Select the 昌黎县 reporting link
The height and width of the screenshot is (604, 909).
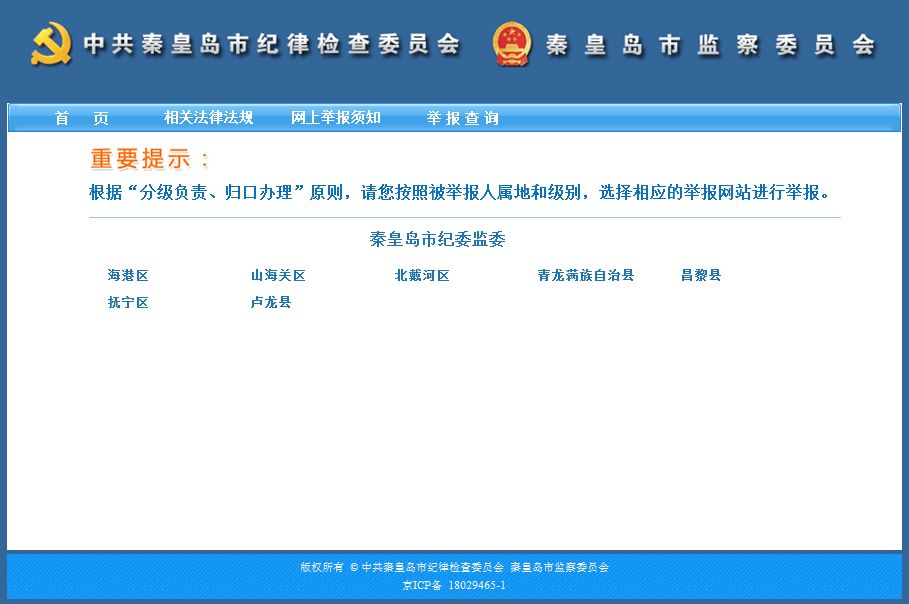(698, 275)
